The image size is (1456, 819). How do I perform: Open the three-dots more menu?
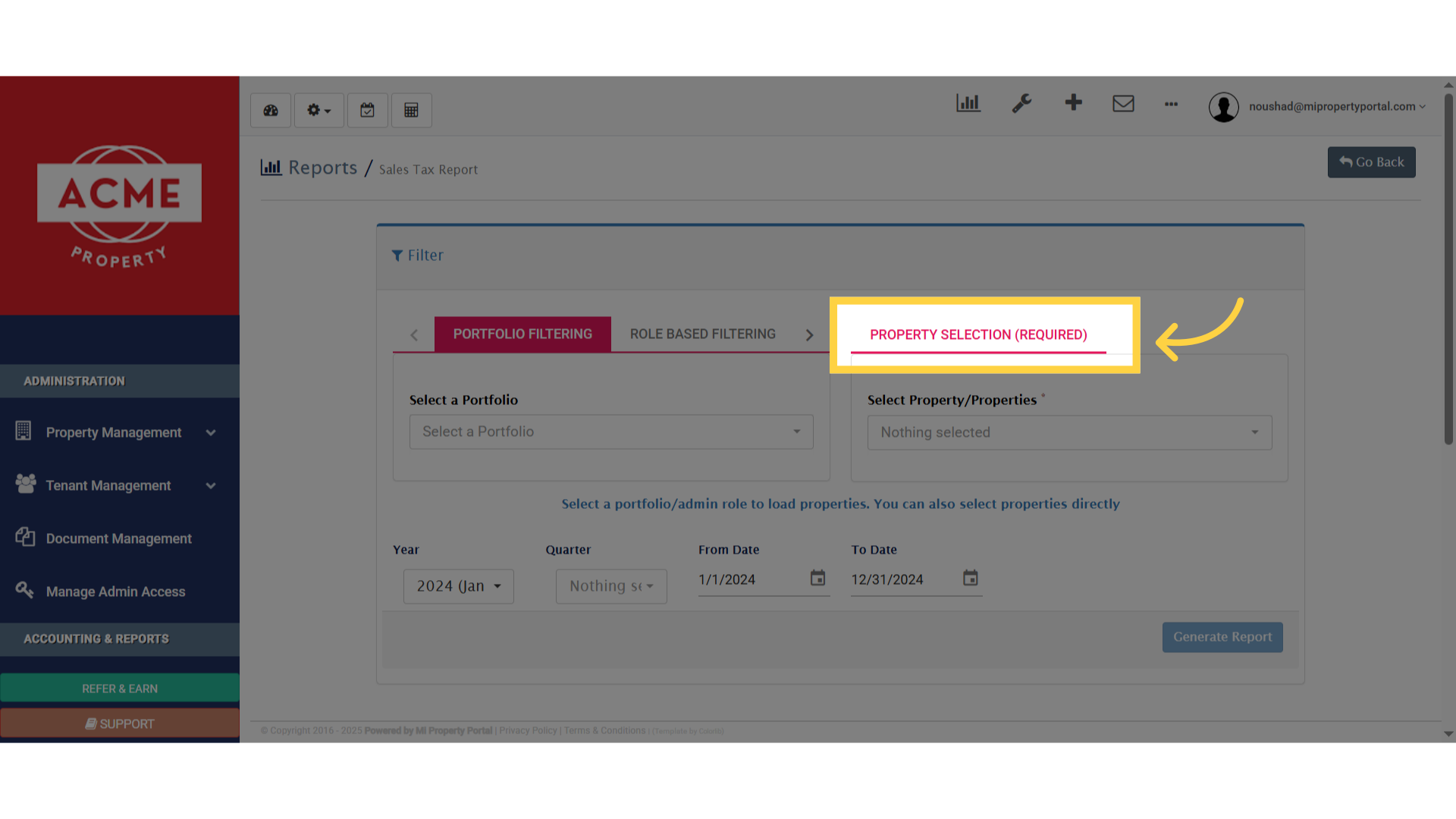pyautogui.click(x=1171, y=104)
